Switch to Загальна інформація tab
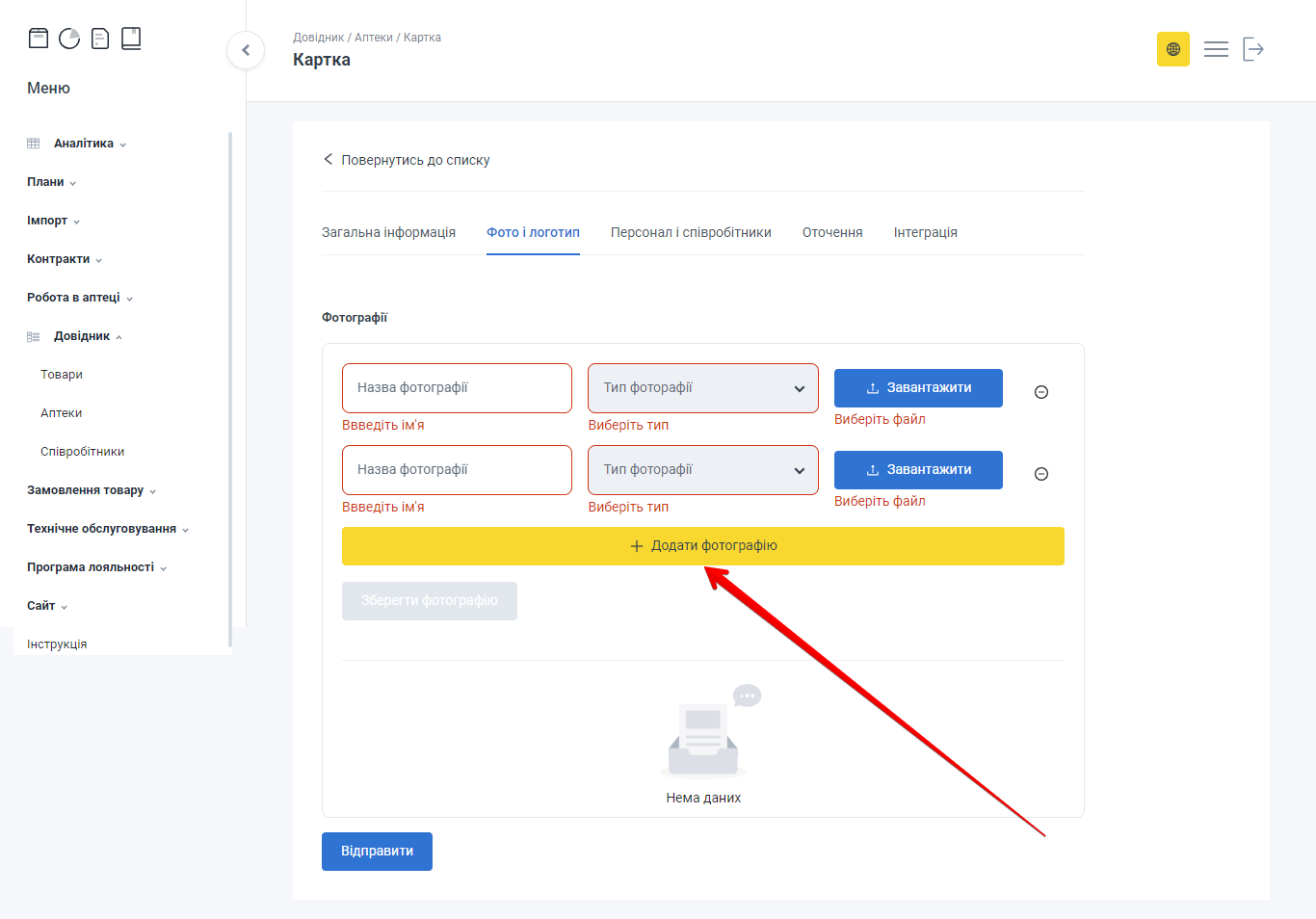Viewport: 1316px width, 919px height. pos(388,232)
